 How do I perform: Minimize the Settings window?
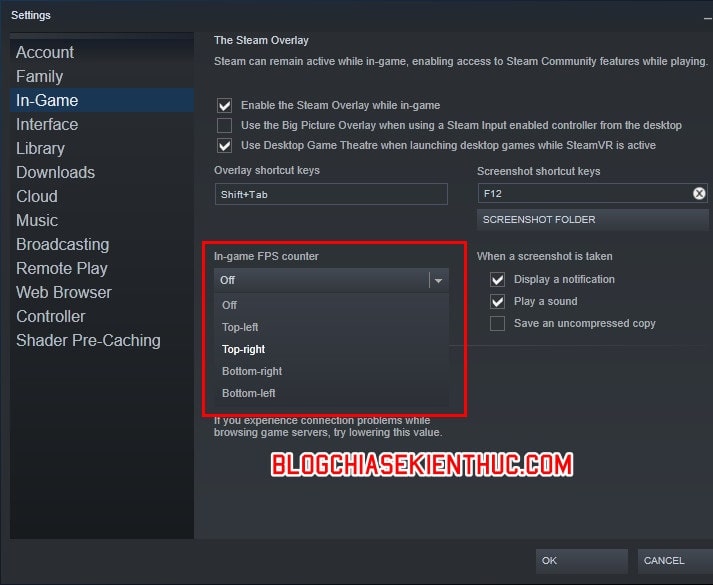click(708, 18)
